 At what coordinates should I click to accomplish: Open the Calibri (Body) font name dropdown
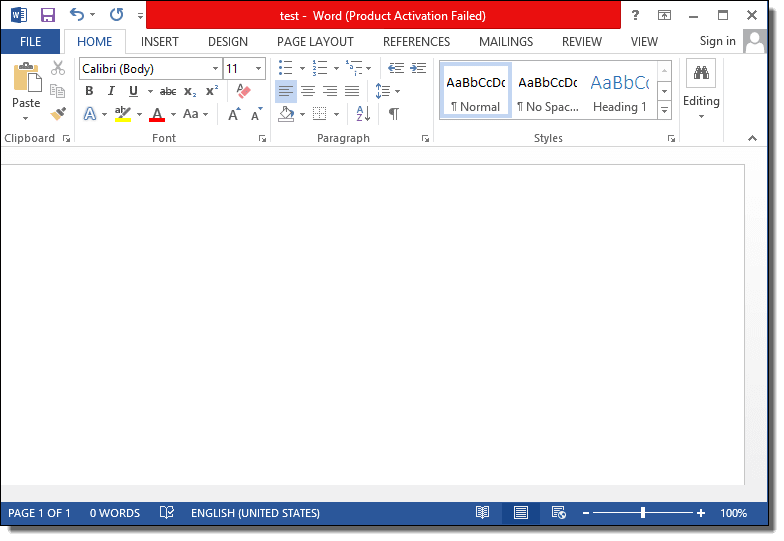(215, 68)
